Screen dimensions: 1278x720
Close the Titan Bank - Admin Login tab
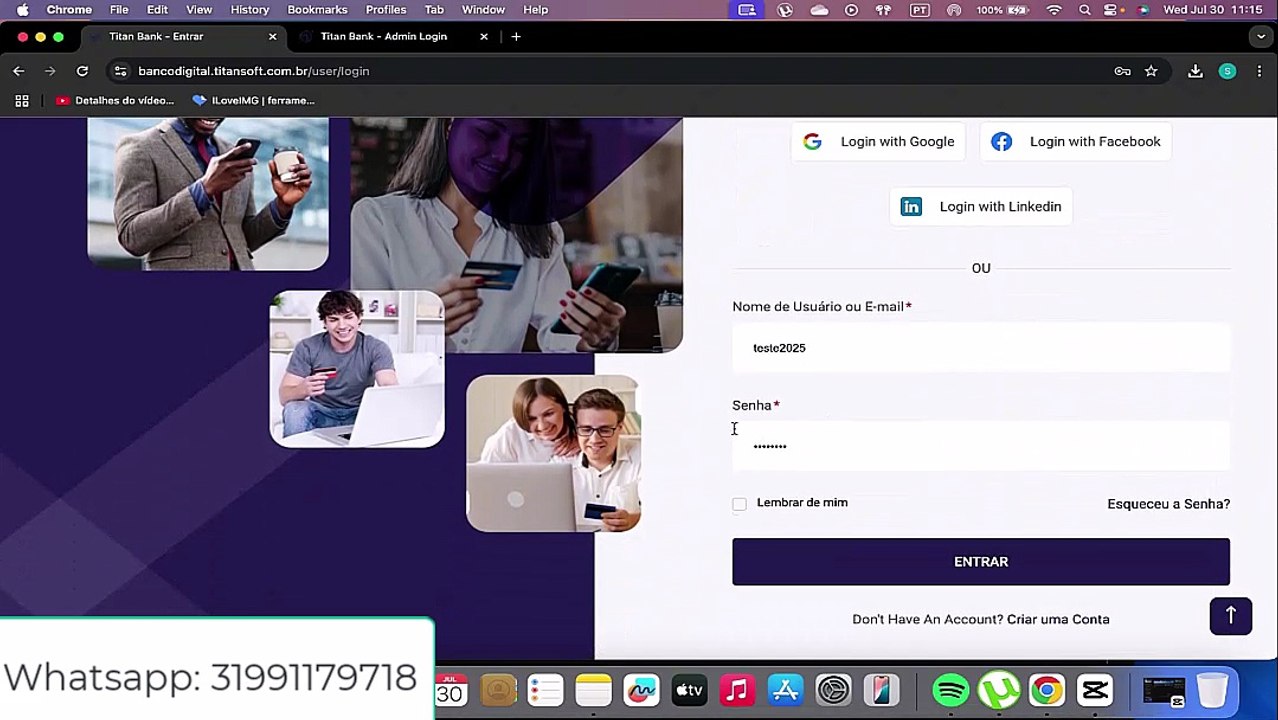(x=484, y=36)
